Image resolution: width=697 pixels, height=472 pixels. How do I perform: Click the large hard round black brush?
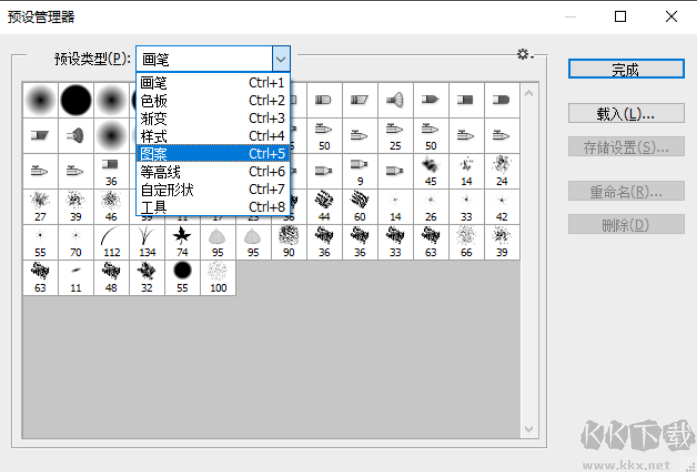(x=76, y=98)
